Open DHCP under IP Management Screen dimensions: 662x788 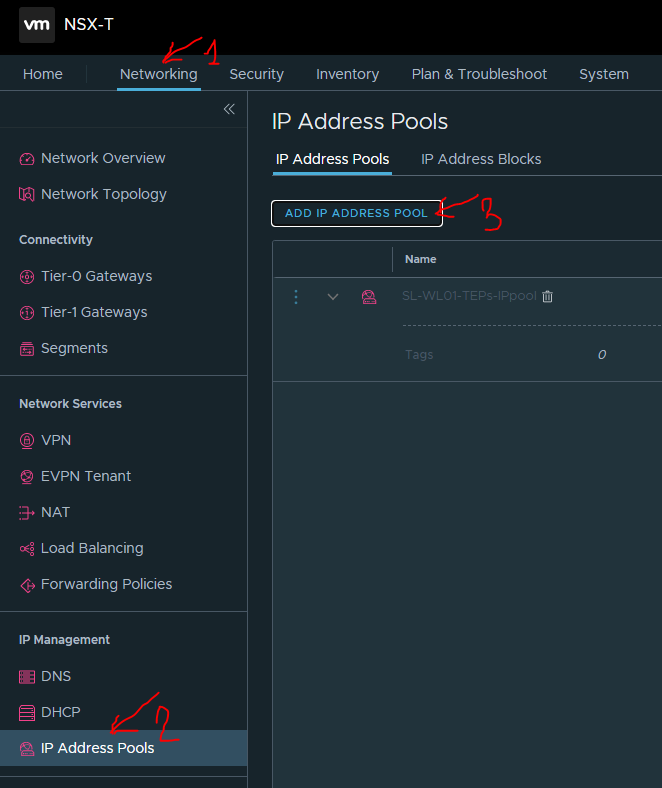61,712
